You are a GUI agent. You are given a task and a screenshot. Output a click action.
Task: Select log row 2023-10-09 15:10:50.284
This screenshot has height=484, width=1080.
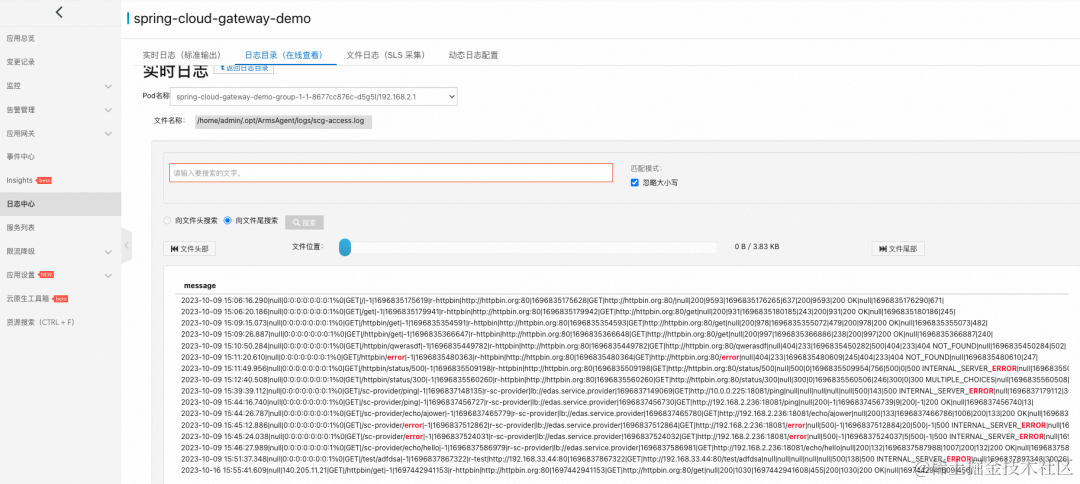pyautogui.click(x=624, y=346)
